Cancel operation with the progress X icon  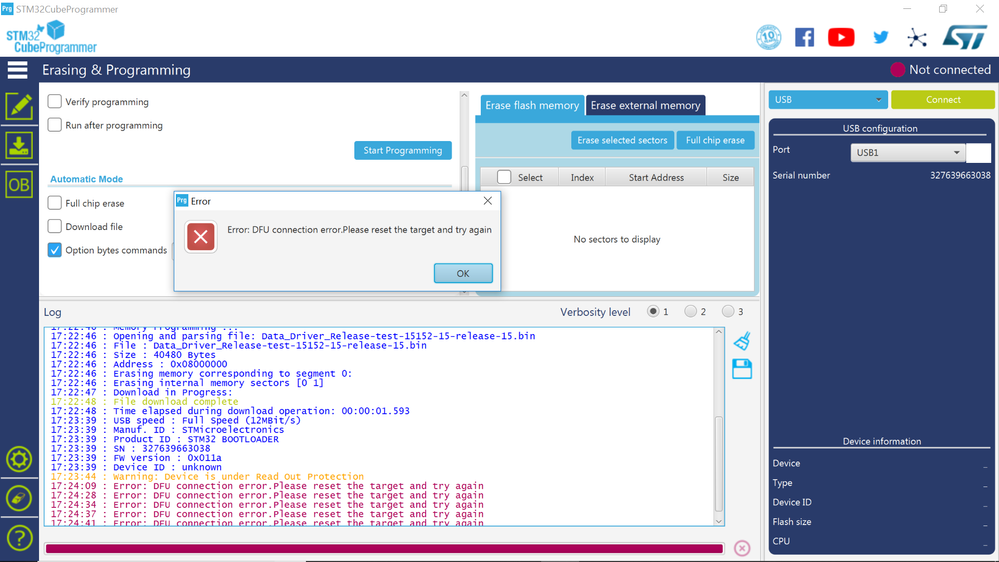click(742, 548)
